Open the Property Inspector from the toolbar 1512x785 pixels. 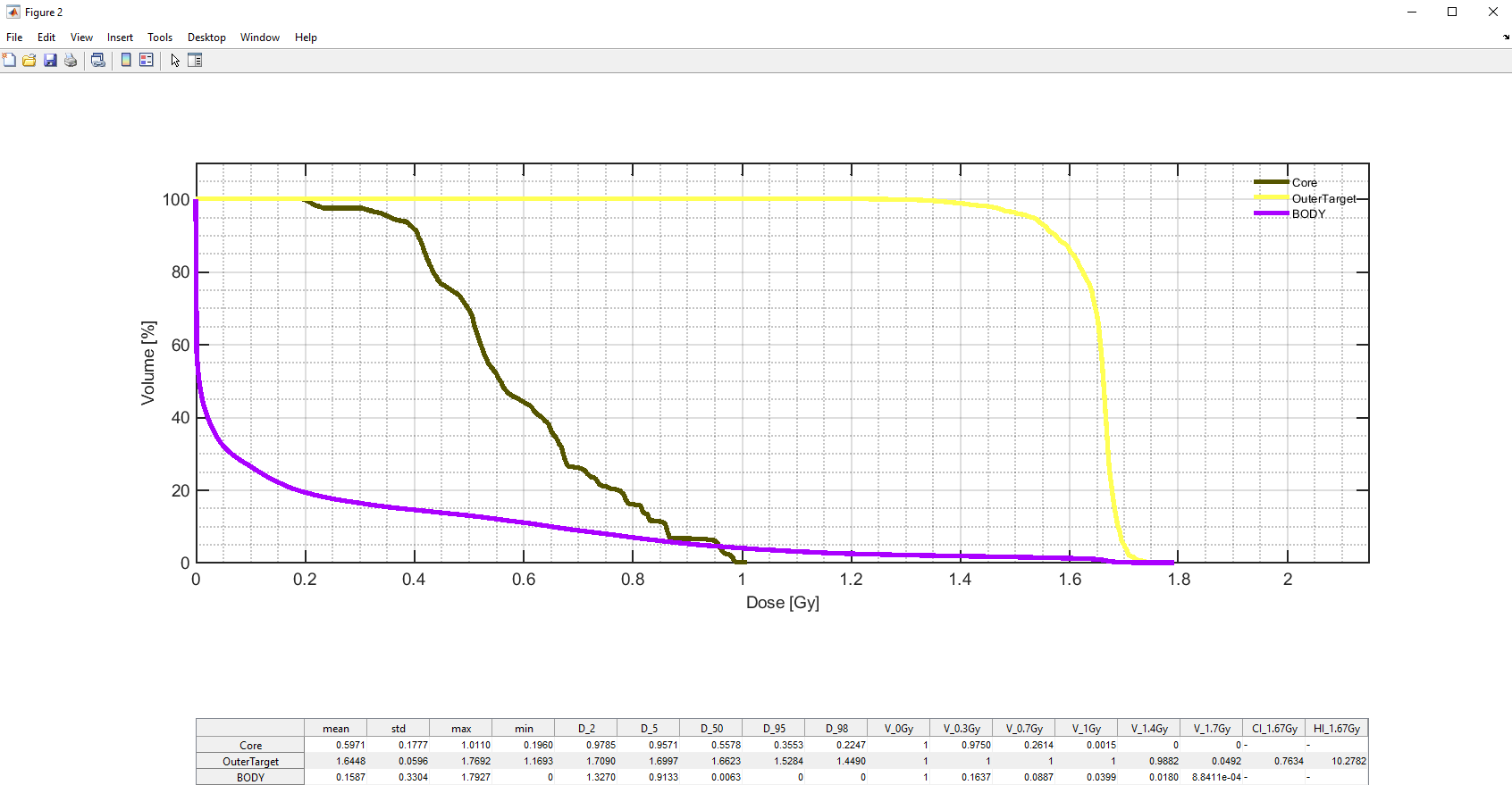pos(195,60)
